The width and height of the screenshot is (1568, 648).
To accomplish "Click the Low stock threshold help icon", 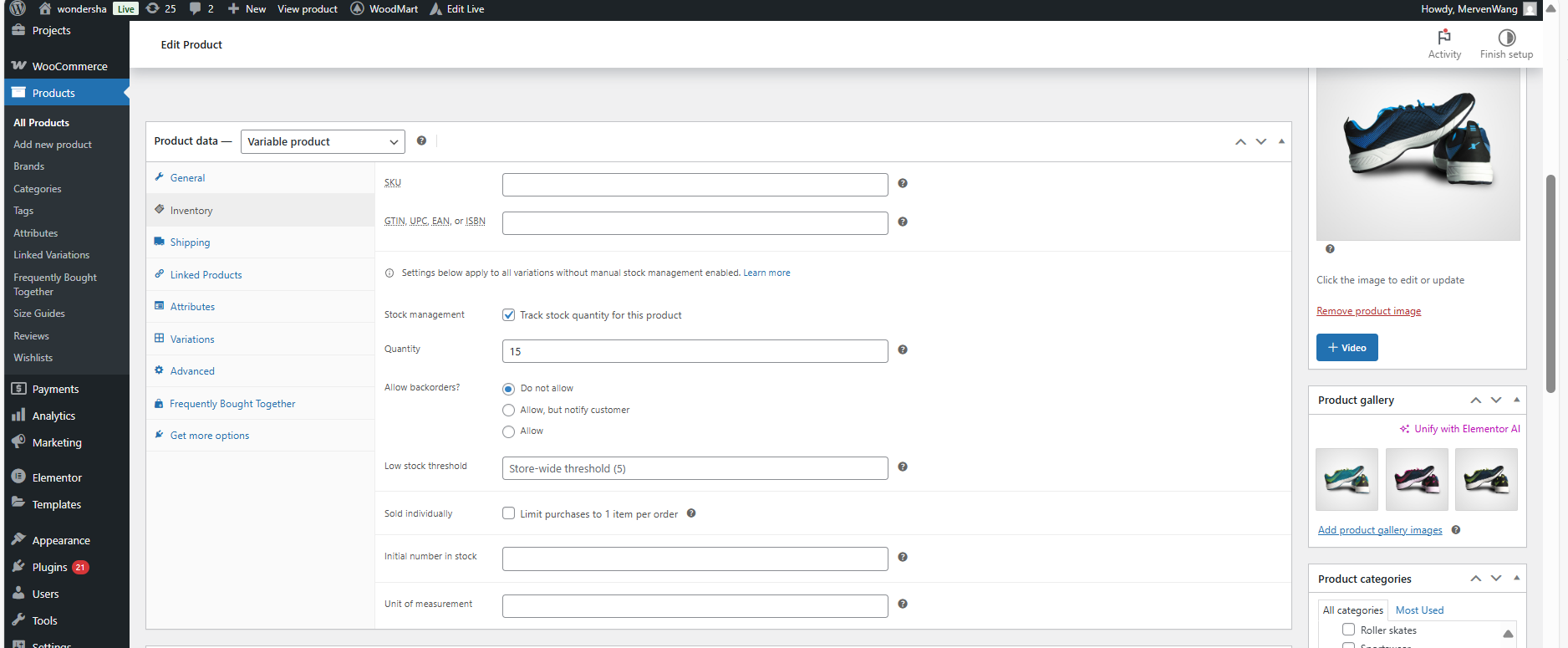I will pos(903,467).
